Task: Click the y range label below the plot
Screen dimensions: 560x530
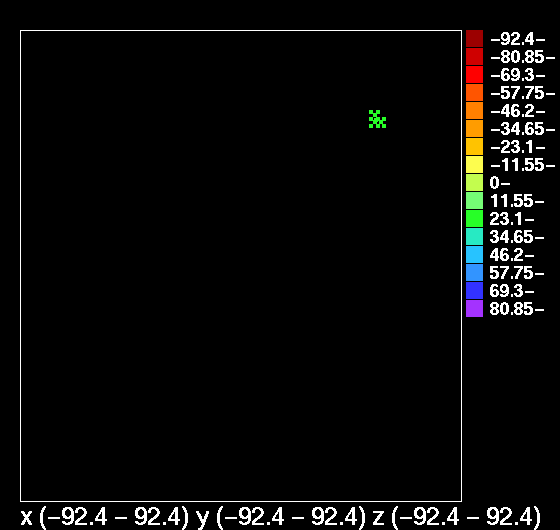Action: click(x=281, y=517)
